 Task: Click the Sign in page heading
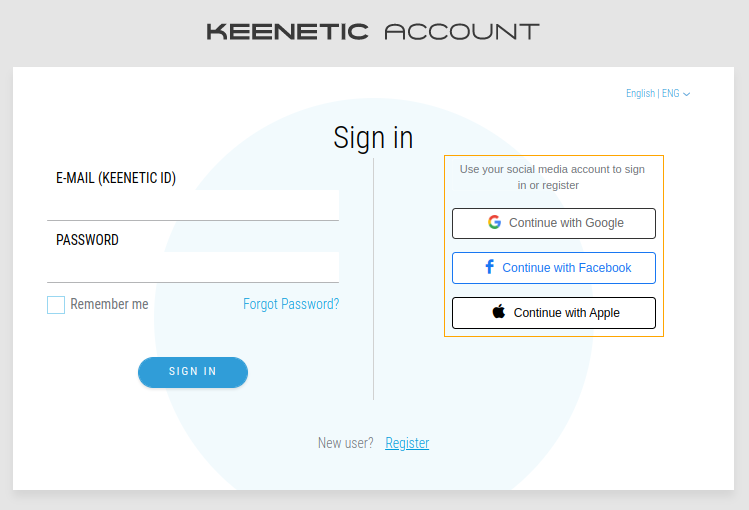(x=373, y=138)
